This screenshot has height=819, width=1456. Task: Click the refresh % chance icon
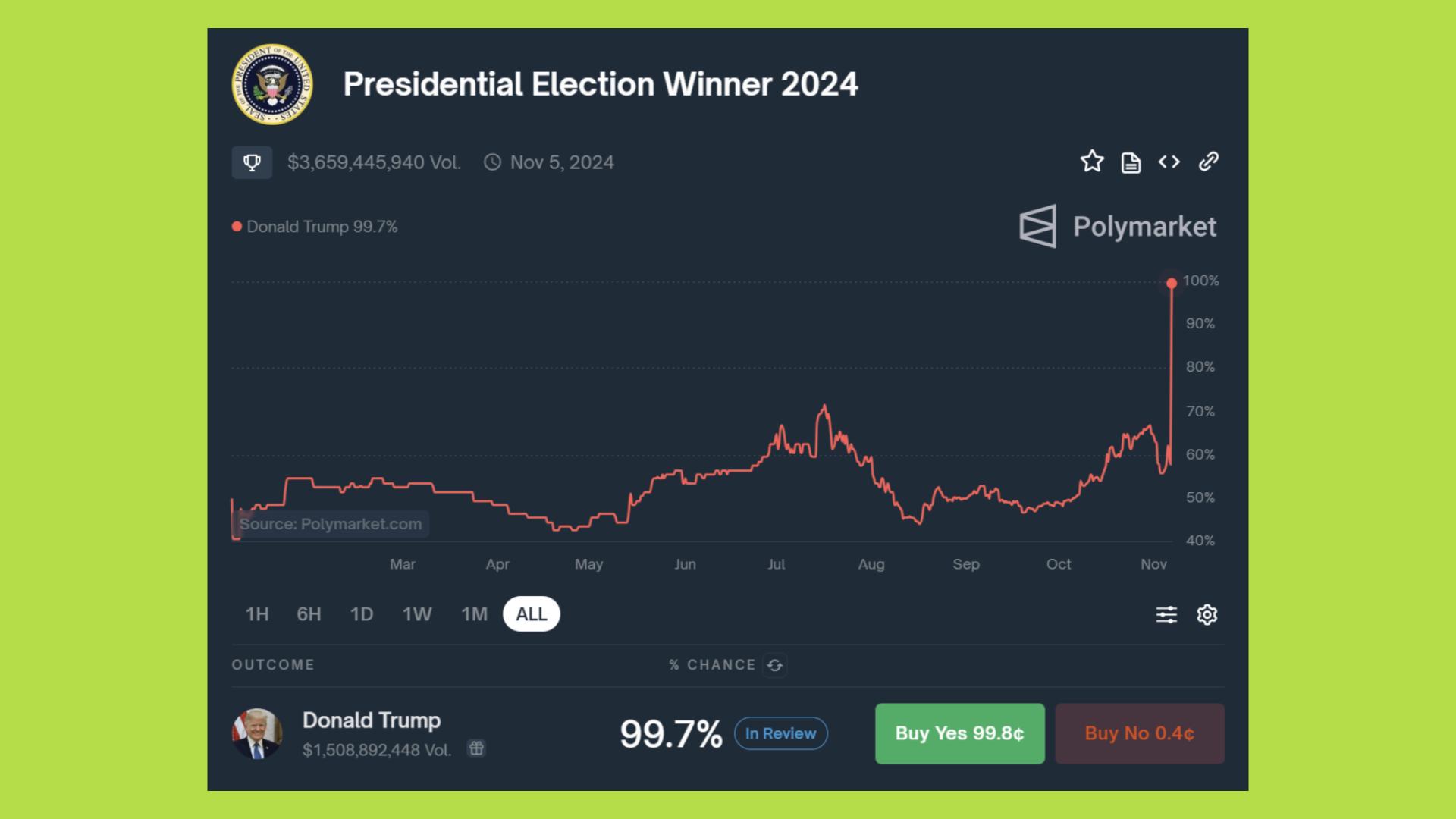click(x=775, y=665)
